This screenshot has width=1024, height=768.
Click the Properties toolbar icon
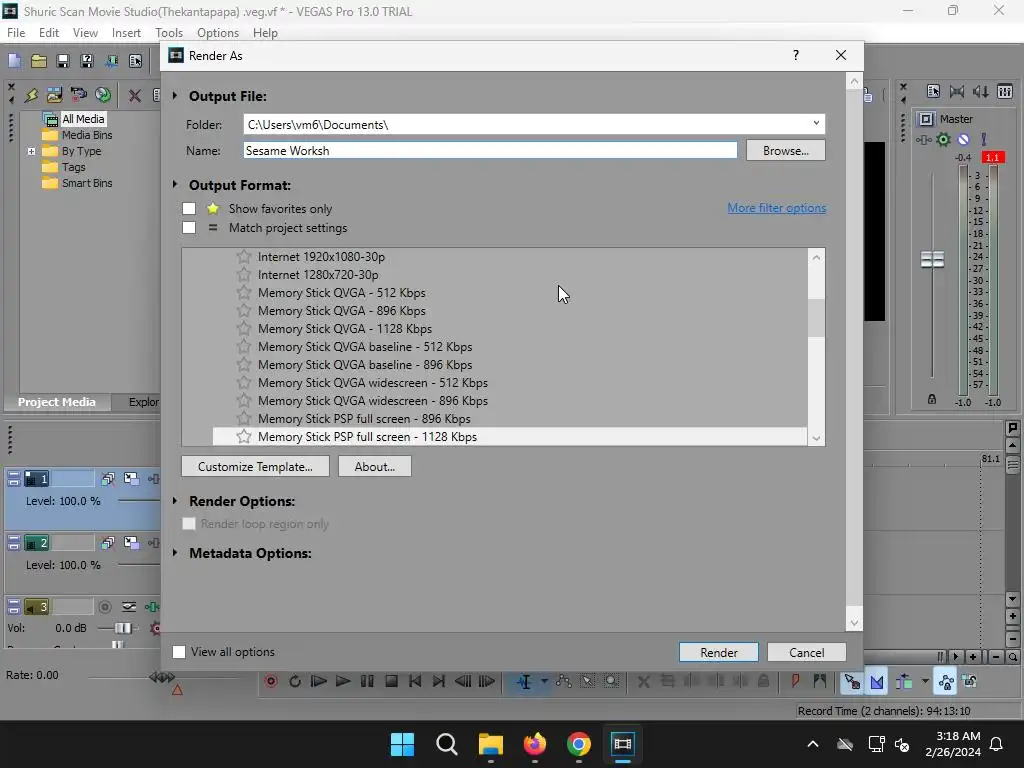(x=135, y=61)
